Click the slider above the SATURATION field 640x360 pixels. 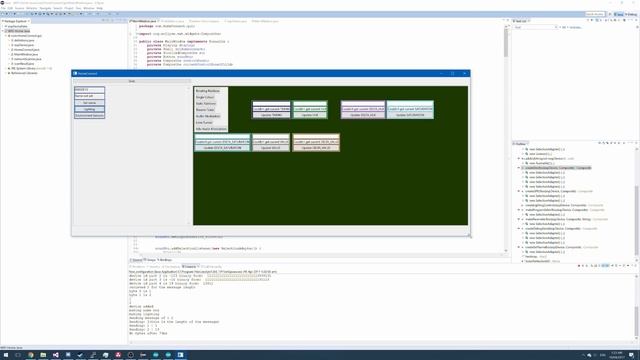point(410,104)
